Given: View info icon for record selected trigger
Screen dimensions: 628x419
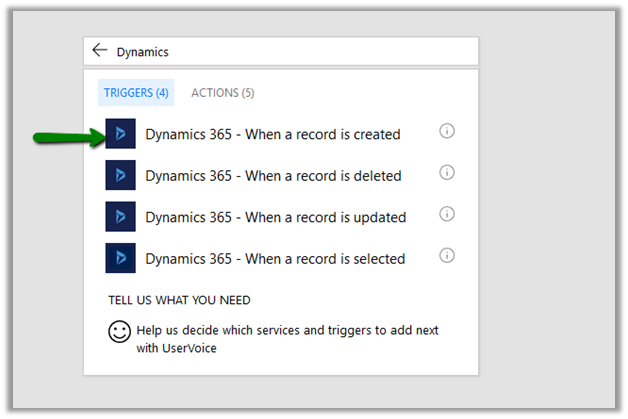Looking at the screenshot, I should [x=447, y=255].
